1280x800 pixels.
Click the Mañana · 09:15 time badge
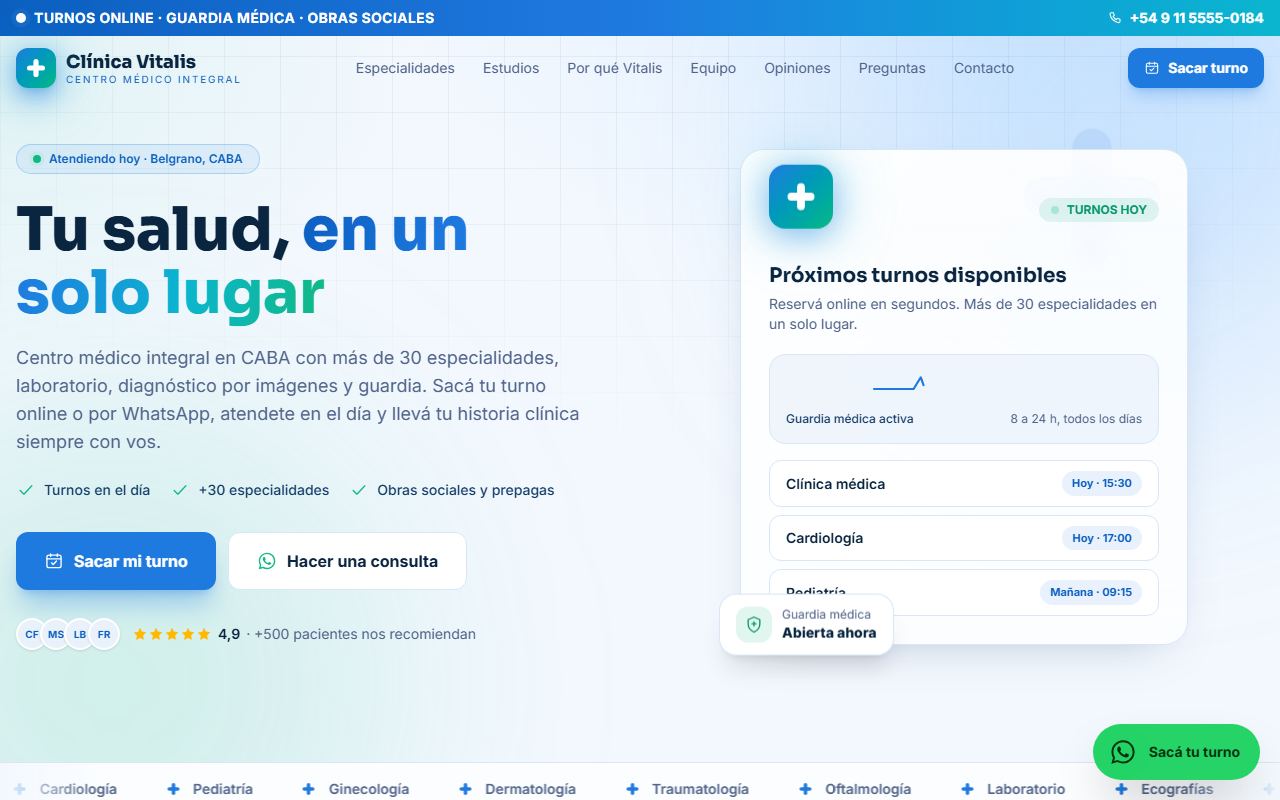click(1091, 592)
